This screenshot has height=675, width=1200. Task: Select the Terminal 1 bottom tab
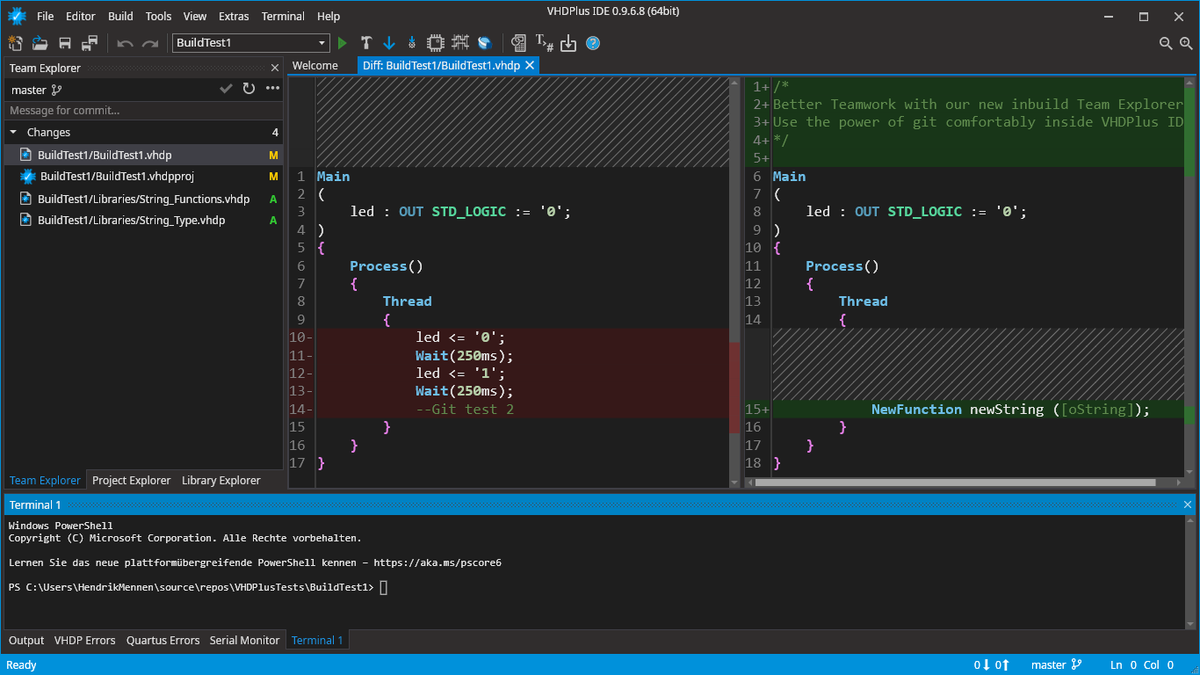point(317,640)
